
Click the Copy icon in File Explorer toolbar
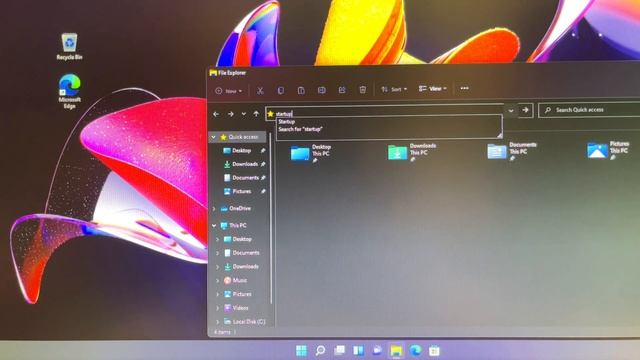pos(281,91)
